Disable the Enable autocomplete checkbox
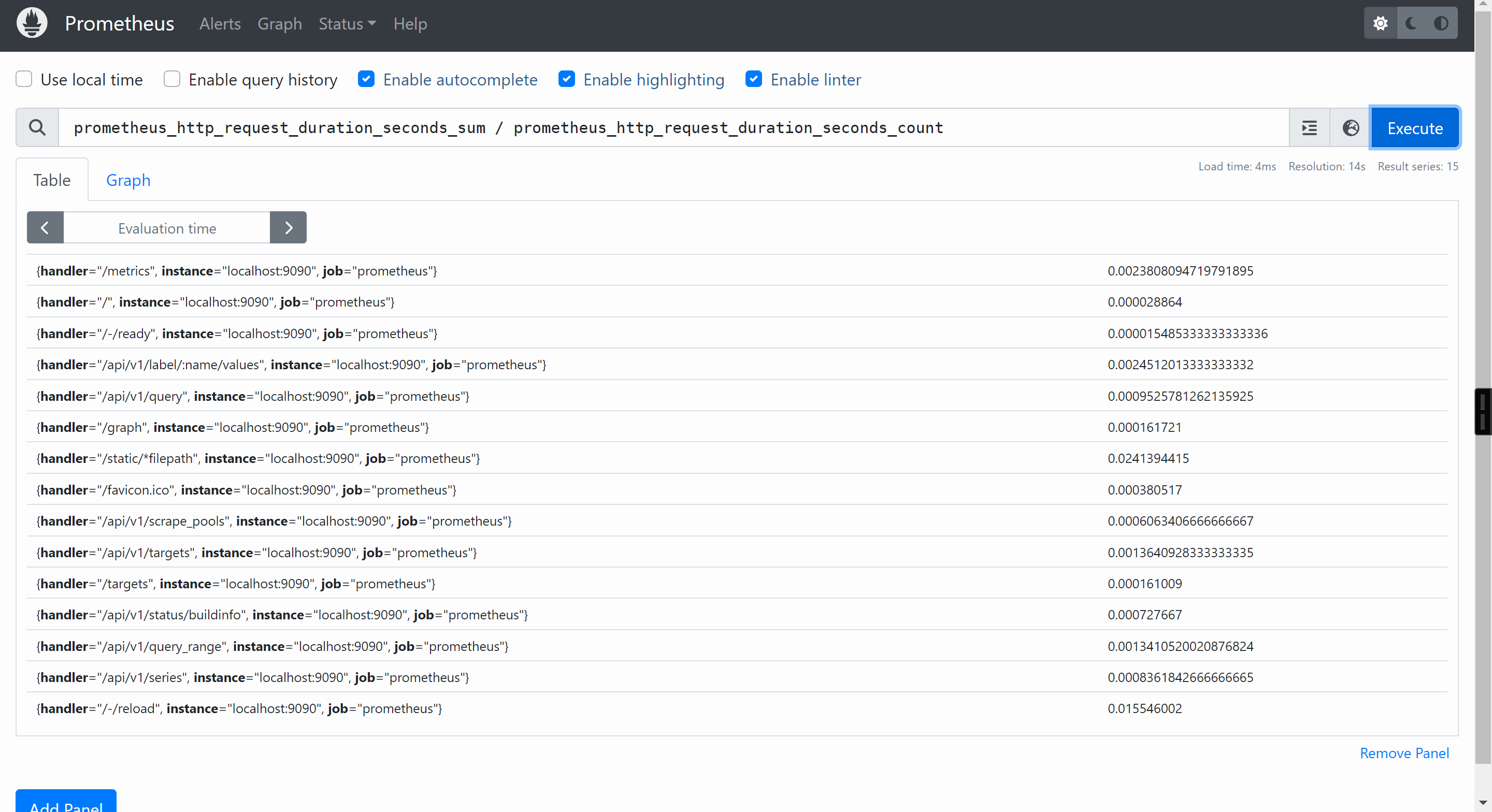 pos(366,79)
